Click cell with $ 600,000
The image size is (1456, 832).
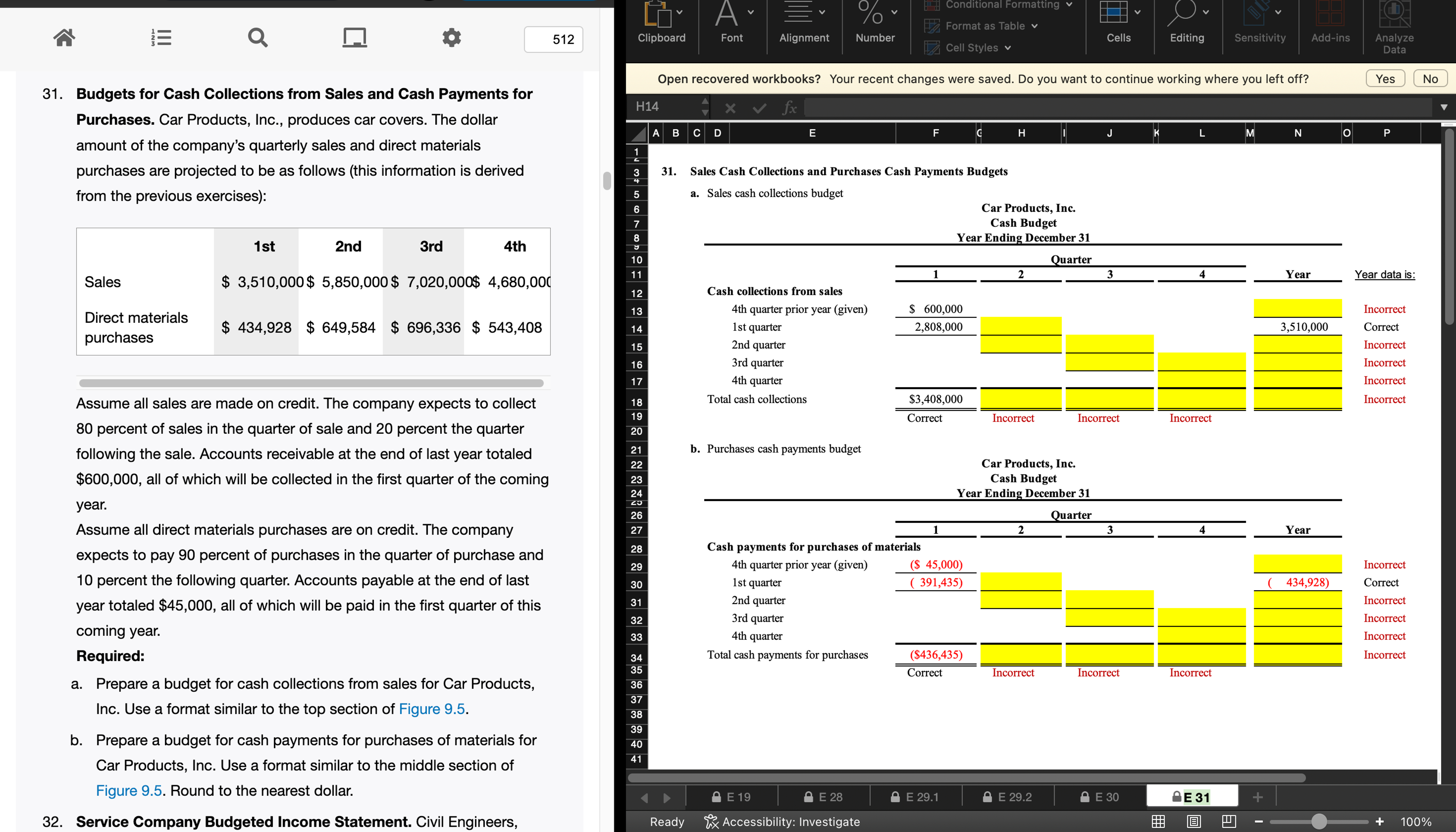pyautogui.click(x=936, y=309)
